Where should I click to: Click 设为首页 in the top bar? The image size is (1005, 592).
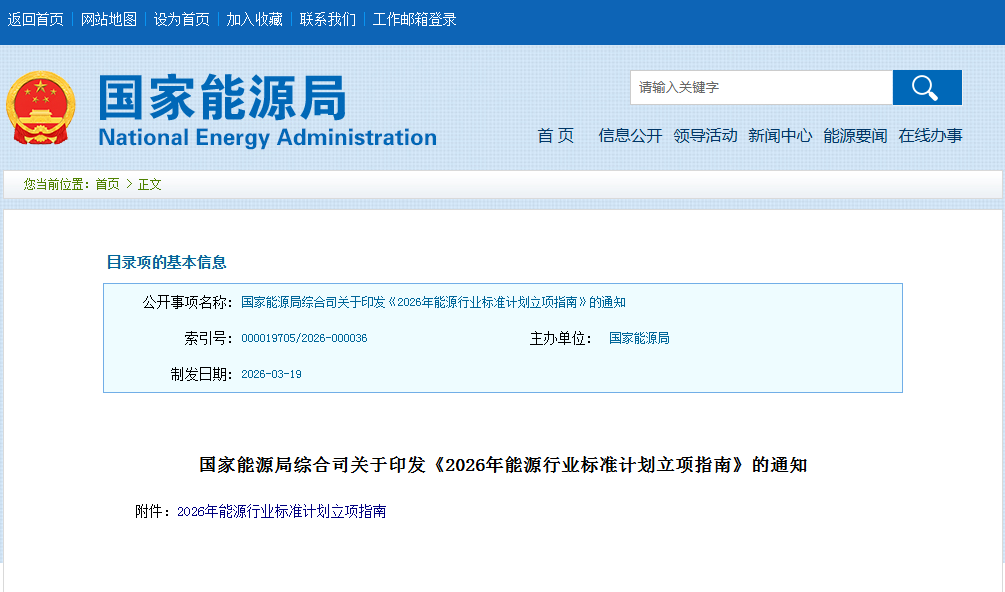tap(181, 20)
